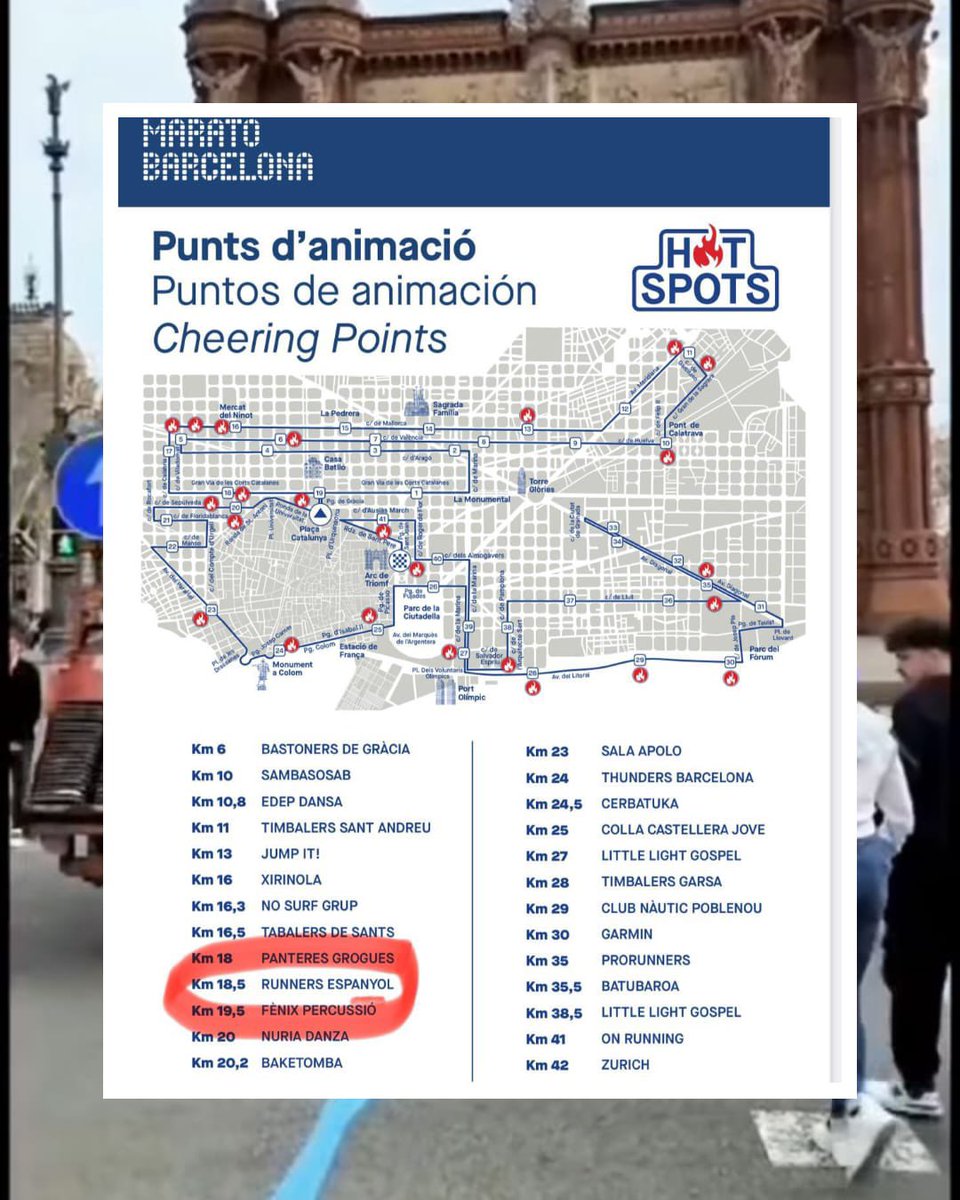Viewport: 960px width, 1200px height.
Task: Select the Km 24 Thunders Barcelona row
Action: [639, 777]
